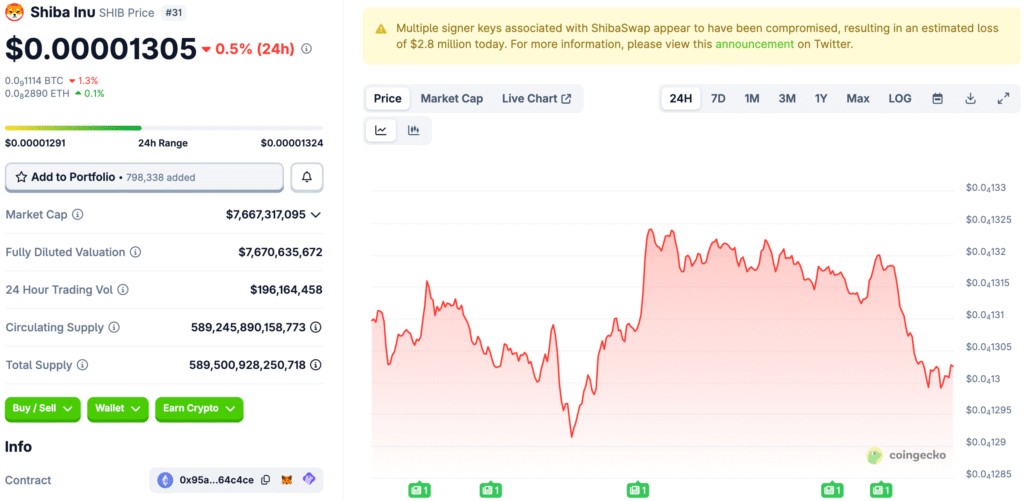Select the 7D time range

[718, 98]
